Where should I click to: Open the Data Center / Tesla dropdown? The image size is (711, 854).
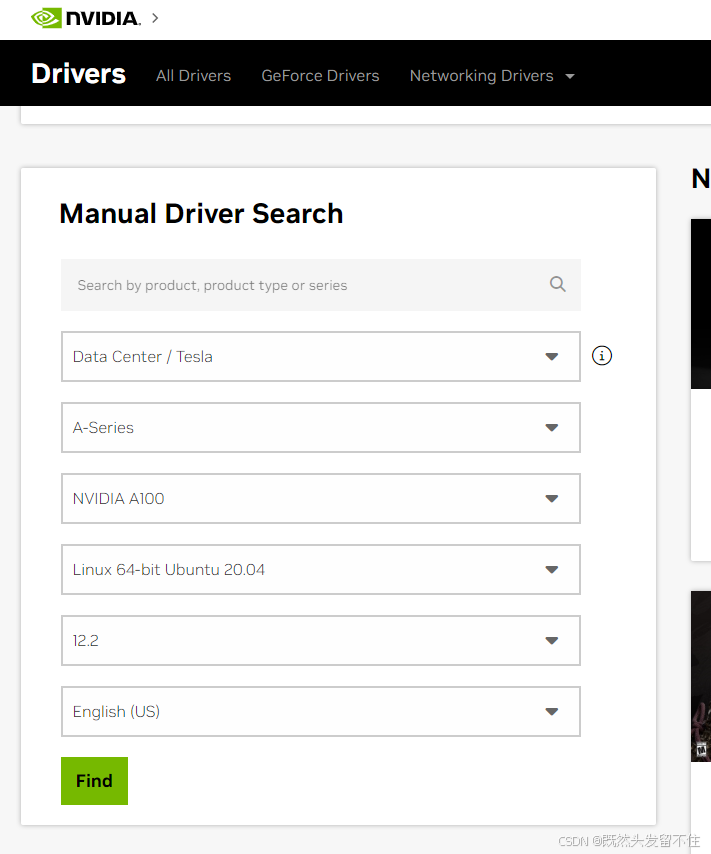coord(321,356)
